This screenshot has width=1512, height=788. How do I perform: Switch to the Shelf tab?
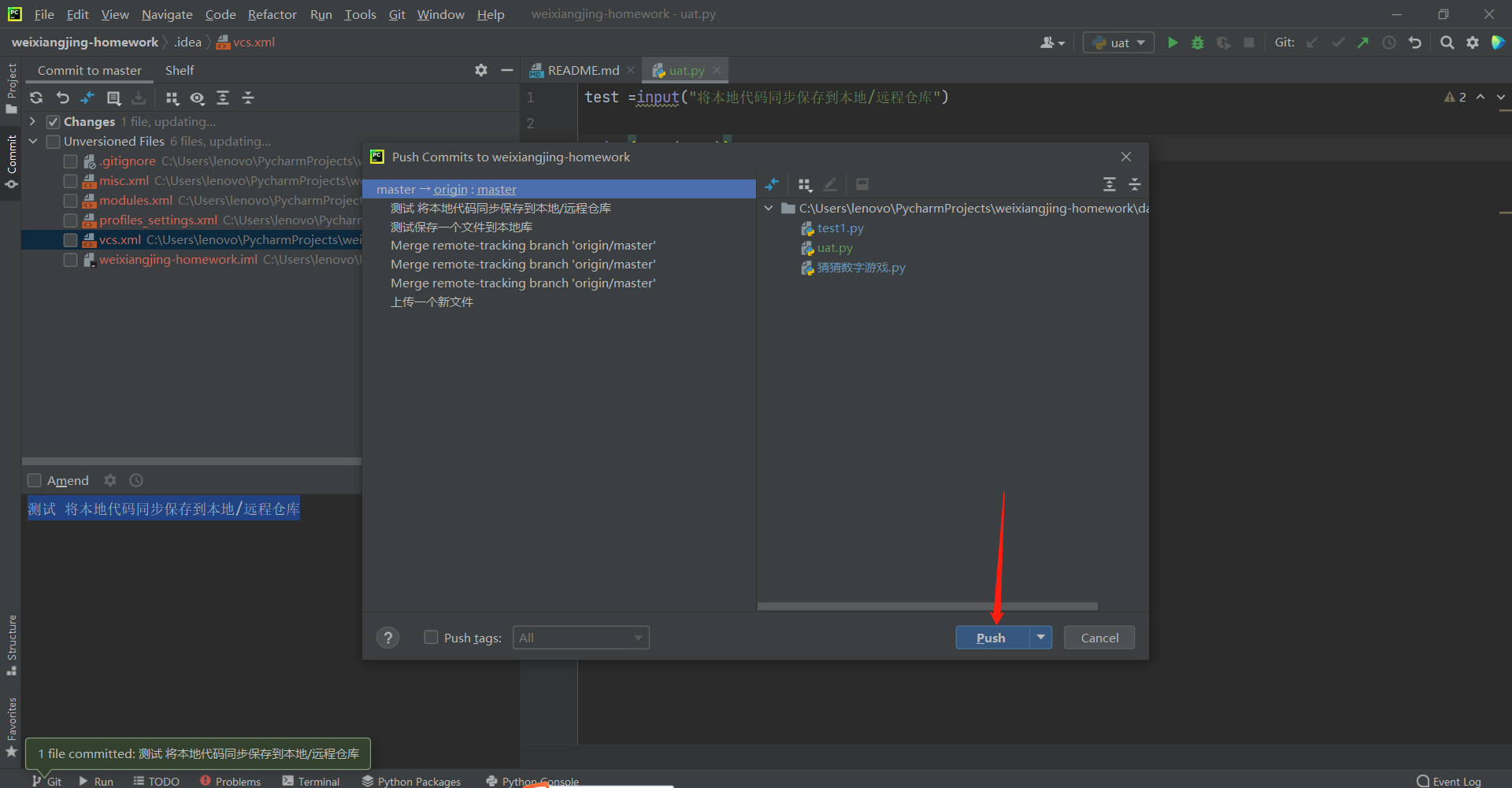pyautogui.click(x=180, y=70)
